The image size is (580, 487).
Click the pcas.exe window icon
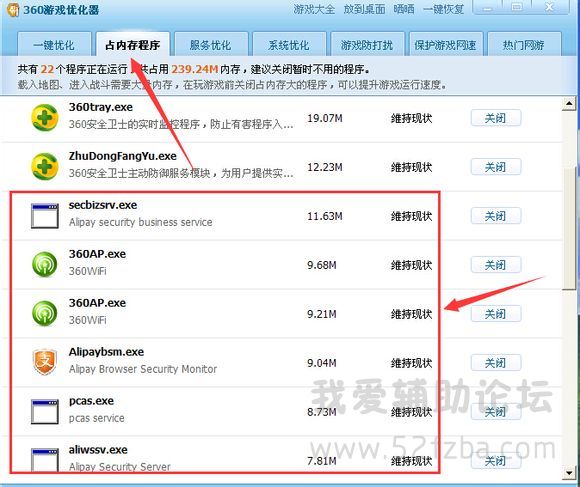(44, 411)
